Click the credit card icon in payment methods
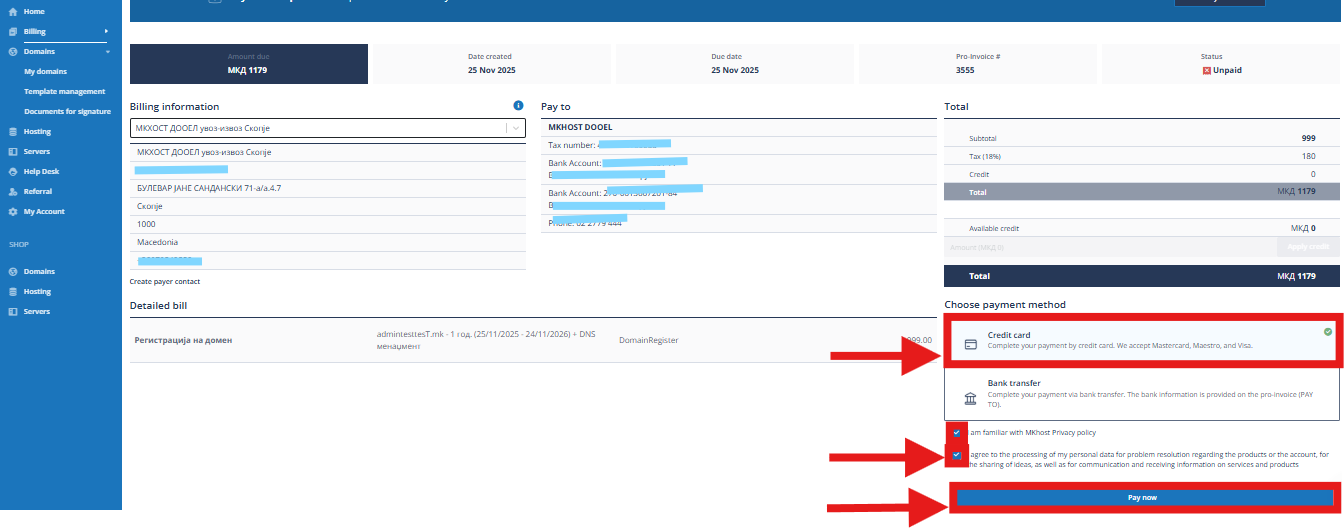1344x528 pixels. [970, 344]
